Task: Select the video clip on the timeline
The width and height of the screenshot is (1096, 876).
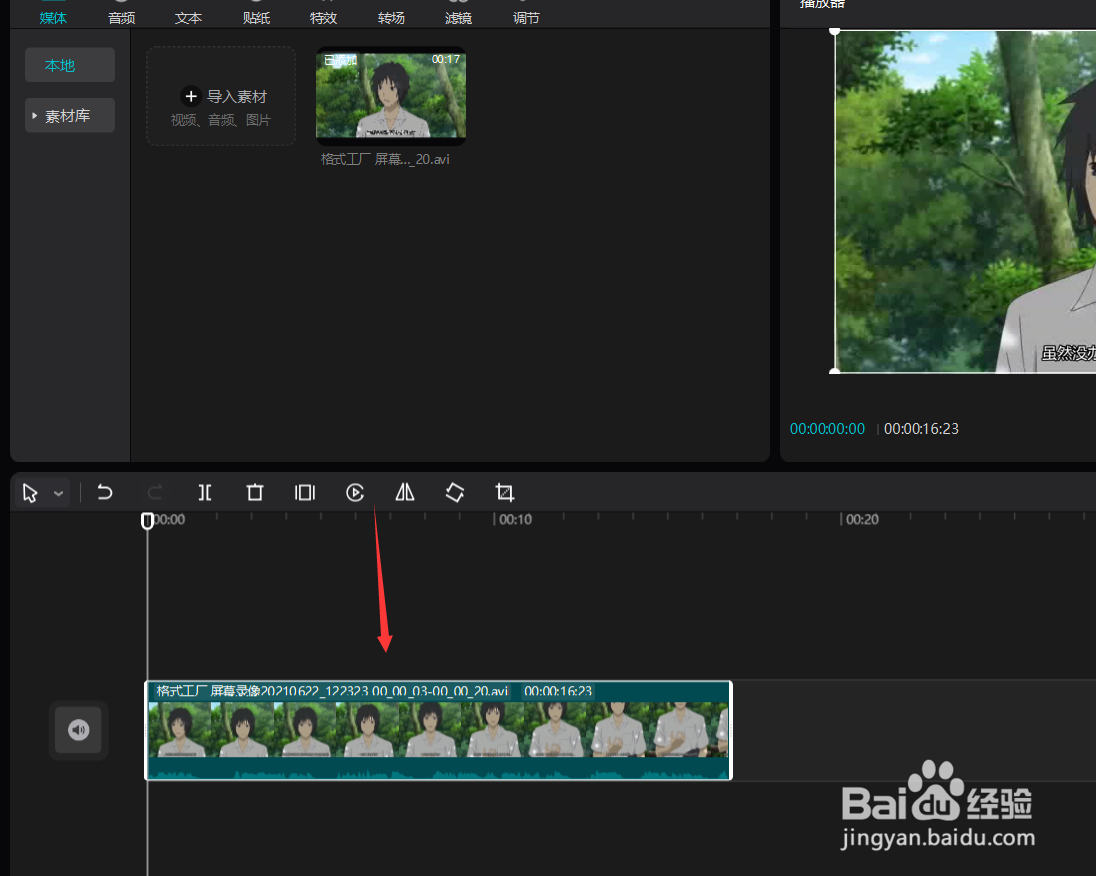Action: pyautogui.click(x=438, y=730)
